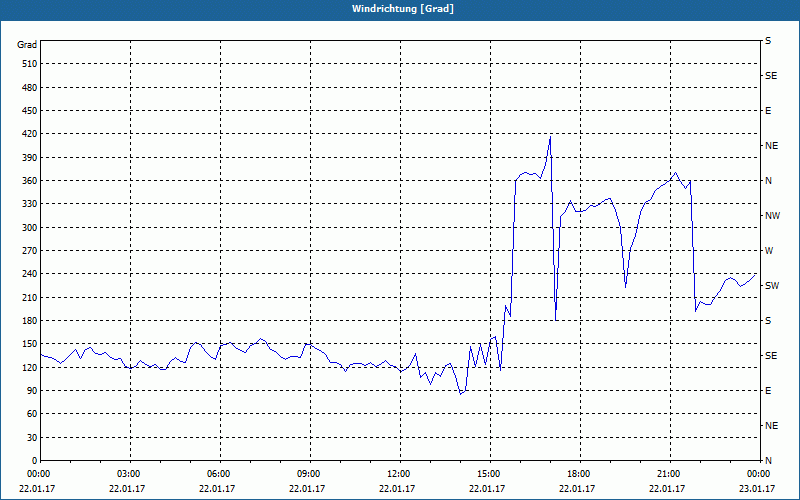Select the W compass label on the right axis
This screenshot has height=500, width=800.
pos(769,251)
